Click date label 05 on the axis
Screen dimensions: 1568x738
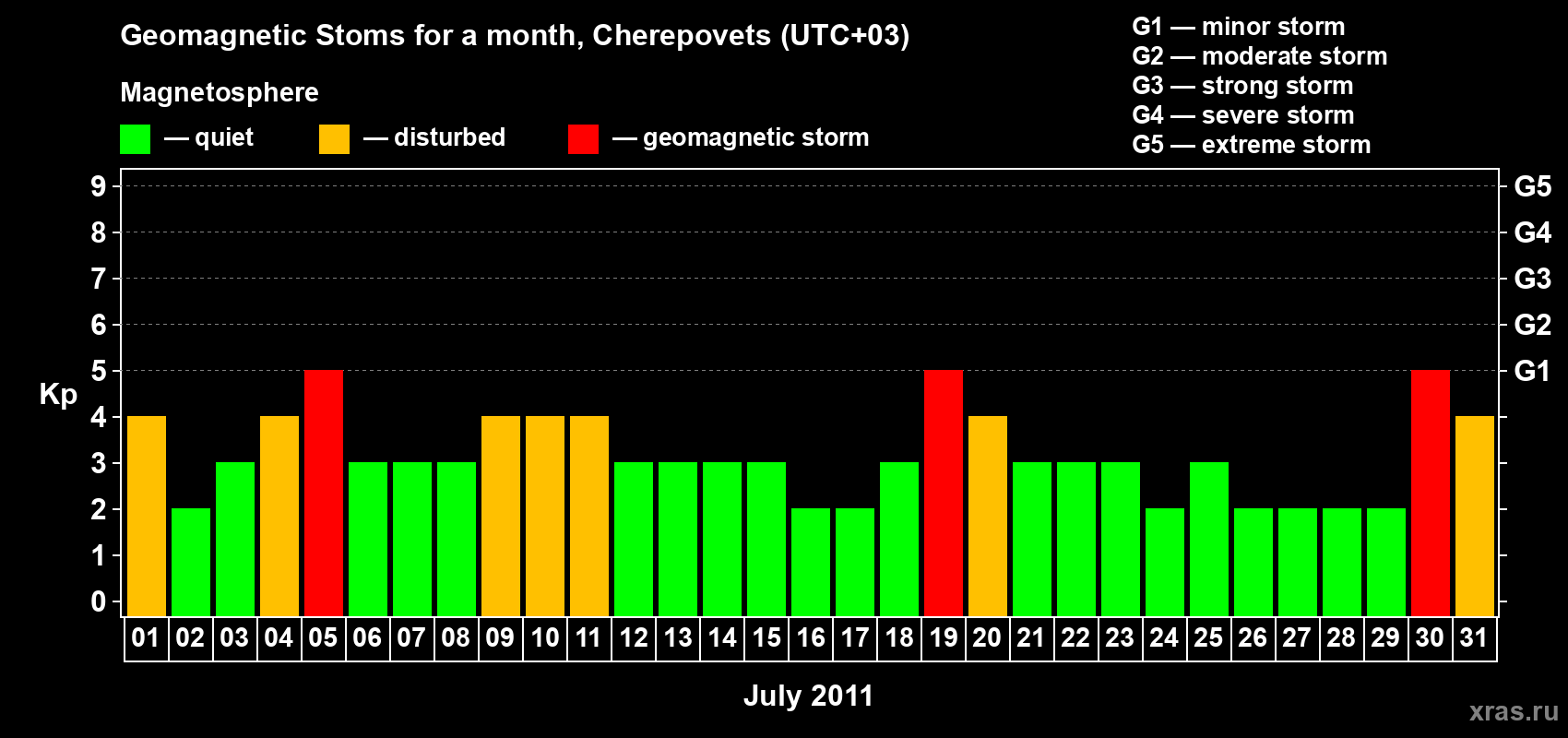click(x=323, y=637)
